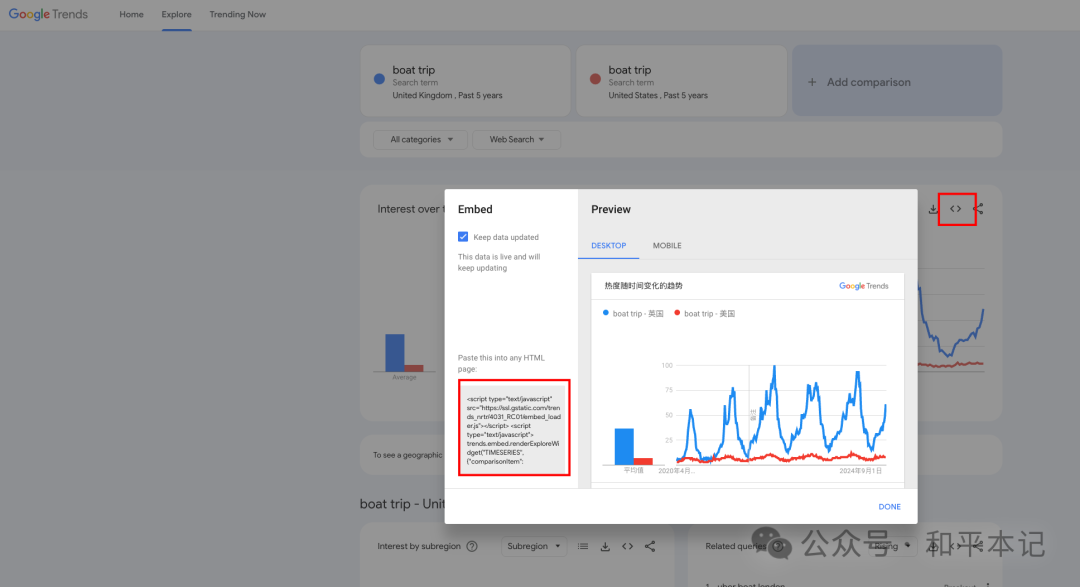Switch to the MOBILE preview tab

click(x=667, y=245)
